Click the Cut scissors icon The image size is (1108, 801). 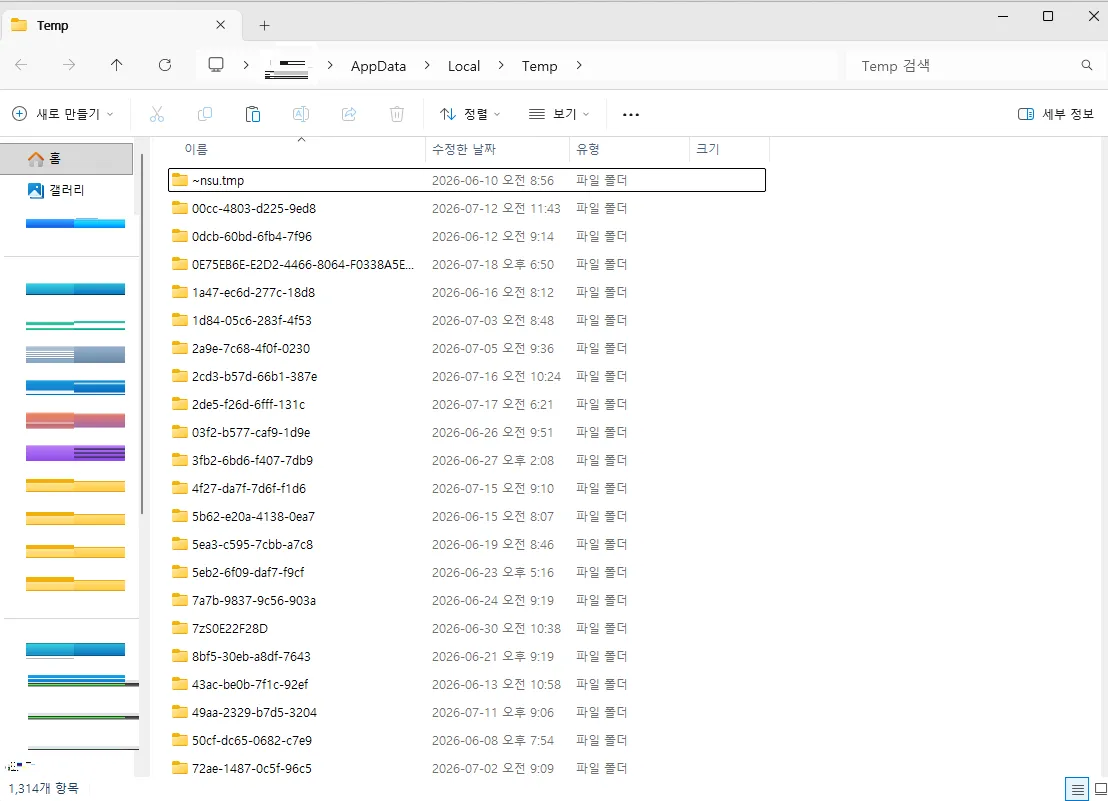point(157,114)
